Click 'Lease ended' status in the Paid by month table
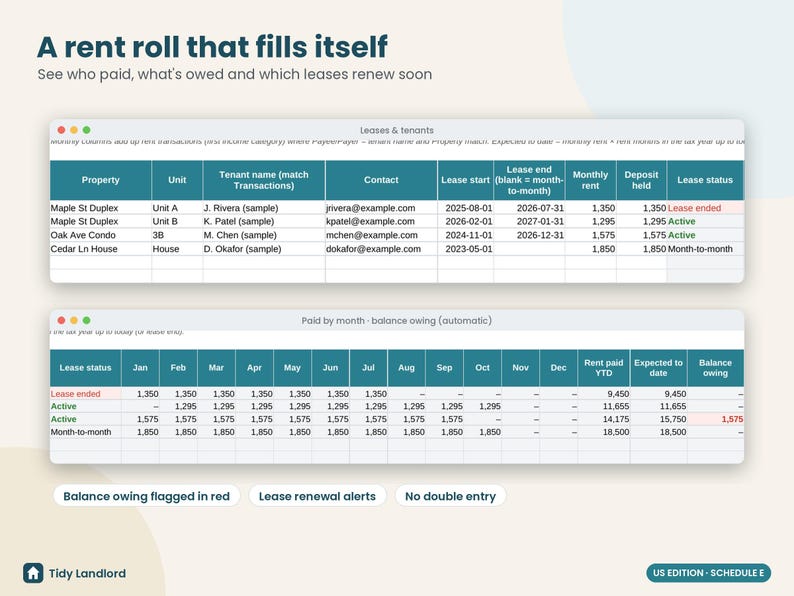The width and height of the screenshot is (794, 596). point(86,394)
